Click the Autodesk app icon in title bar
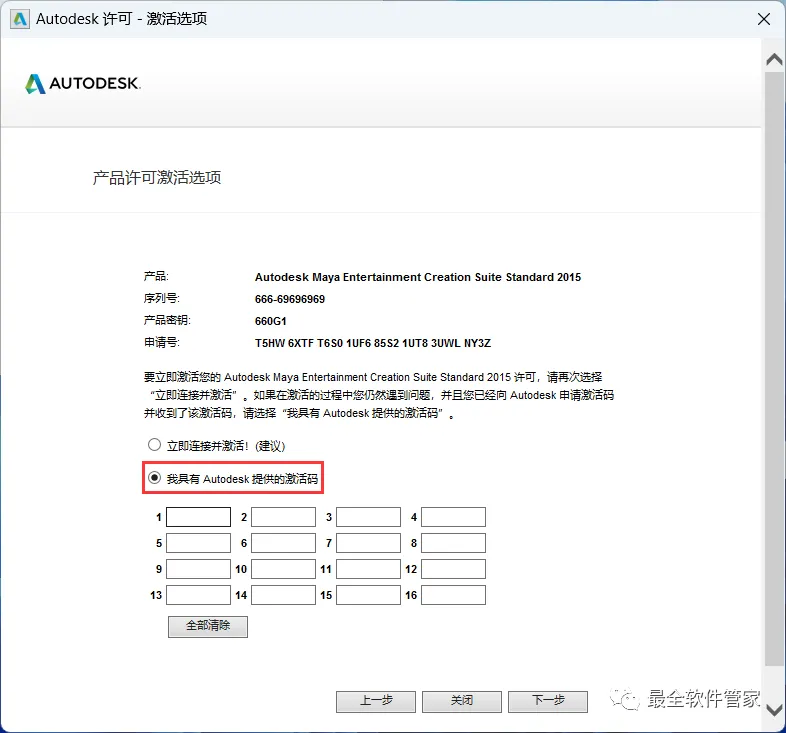Image resolution: width=786 pixels, height=733 pixels. [20, 19]
